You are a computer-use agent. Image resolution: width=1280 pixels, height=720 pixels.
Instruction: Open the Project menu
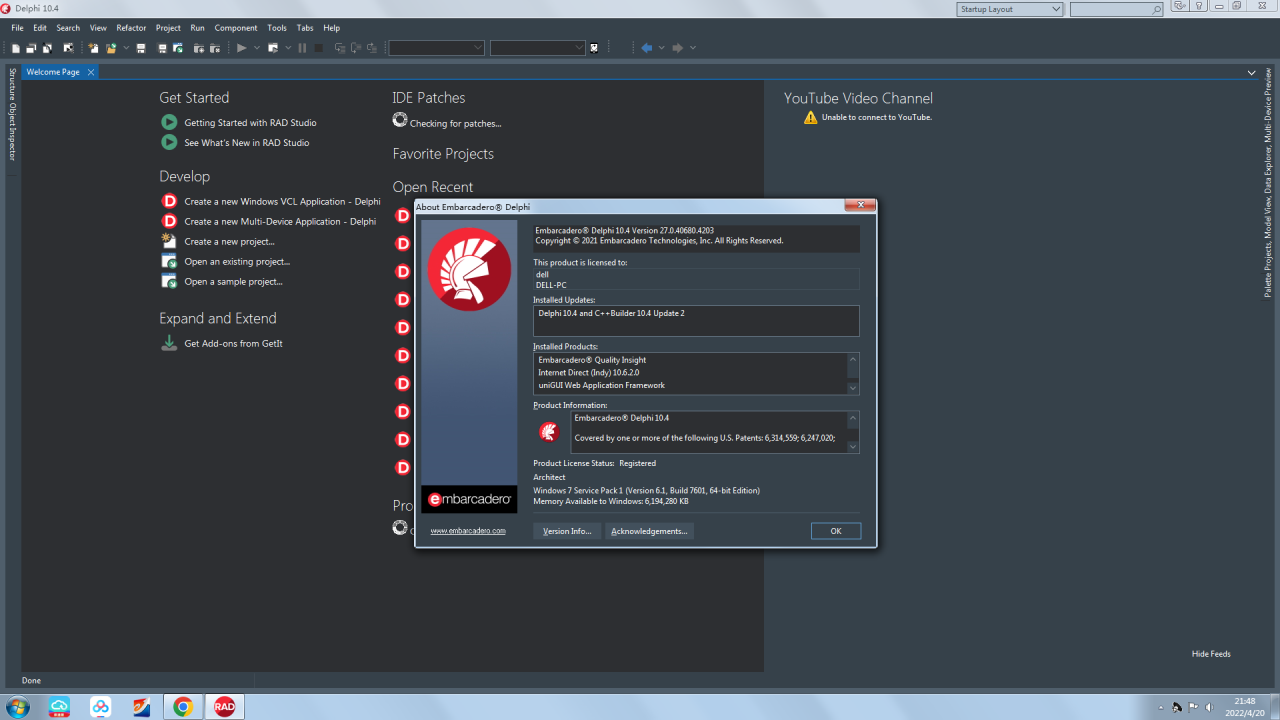click(x=168, y=28)
